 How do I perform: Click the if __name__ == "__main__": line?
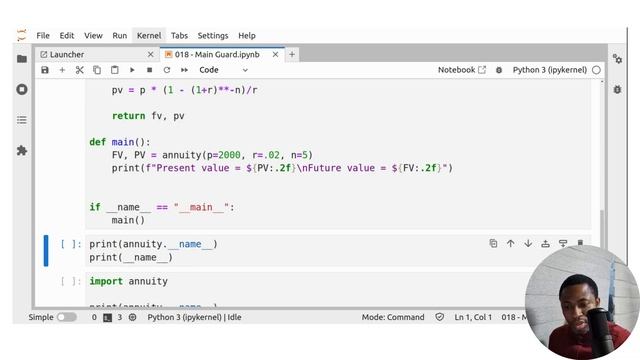[162, 207]
